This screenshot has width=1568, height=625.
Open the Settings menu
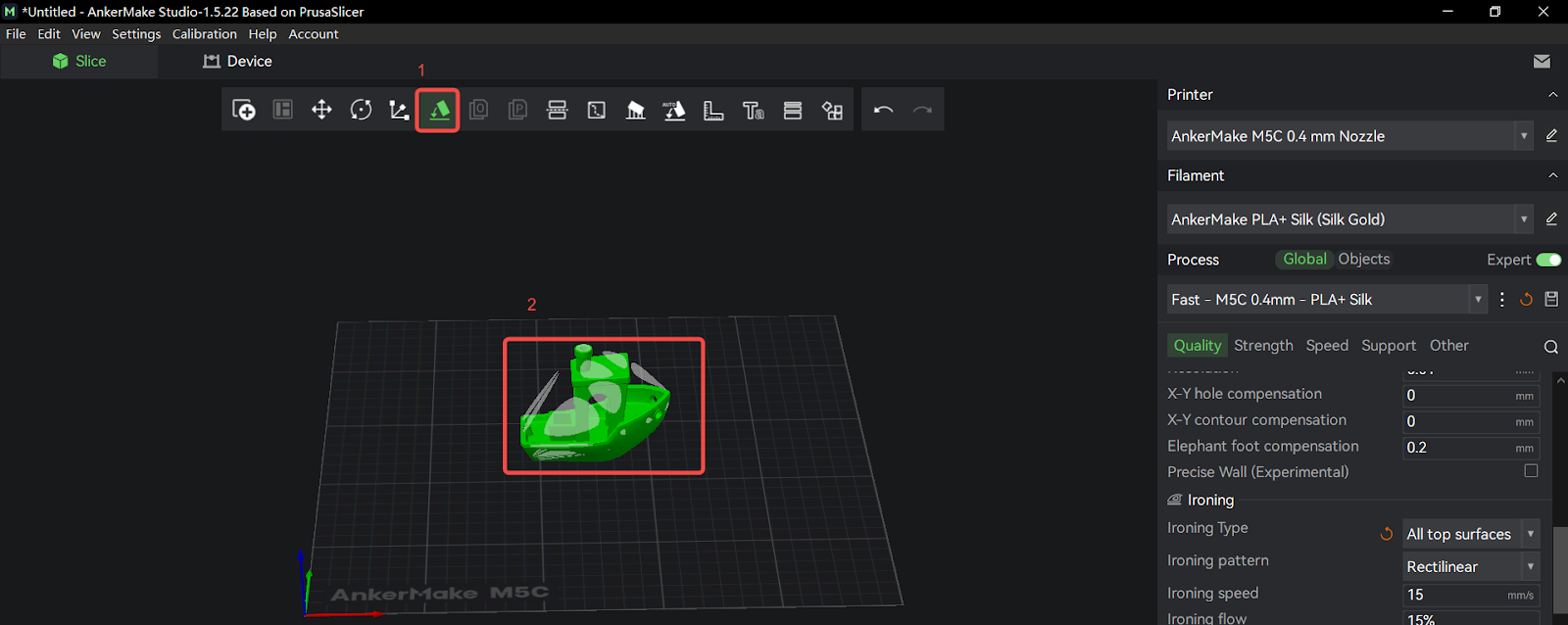click(136, 33)
